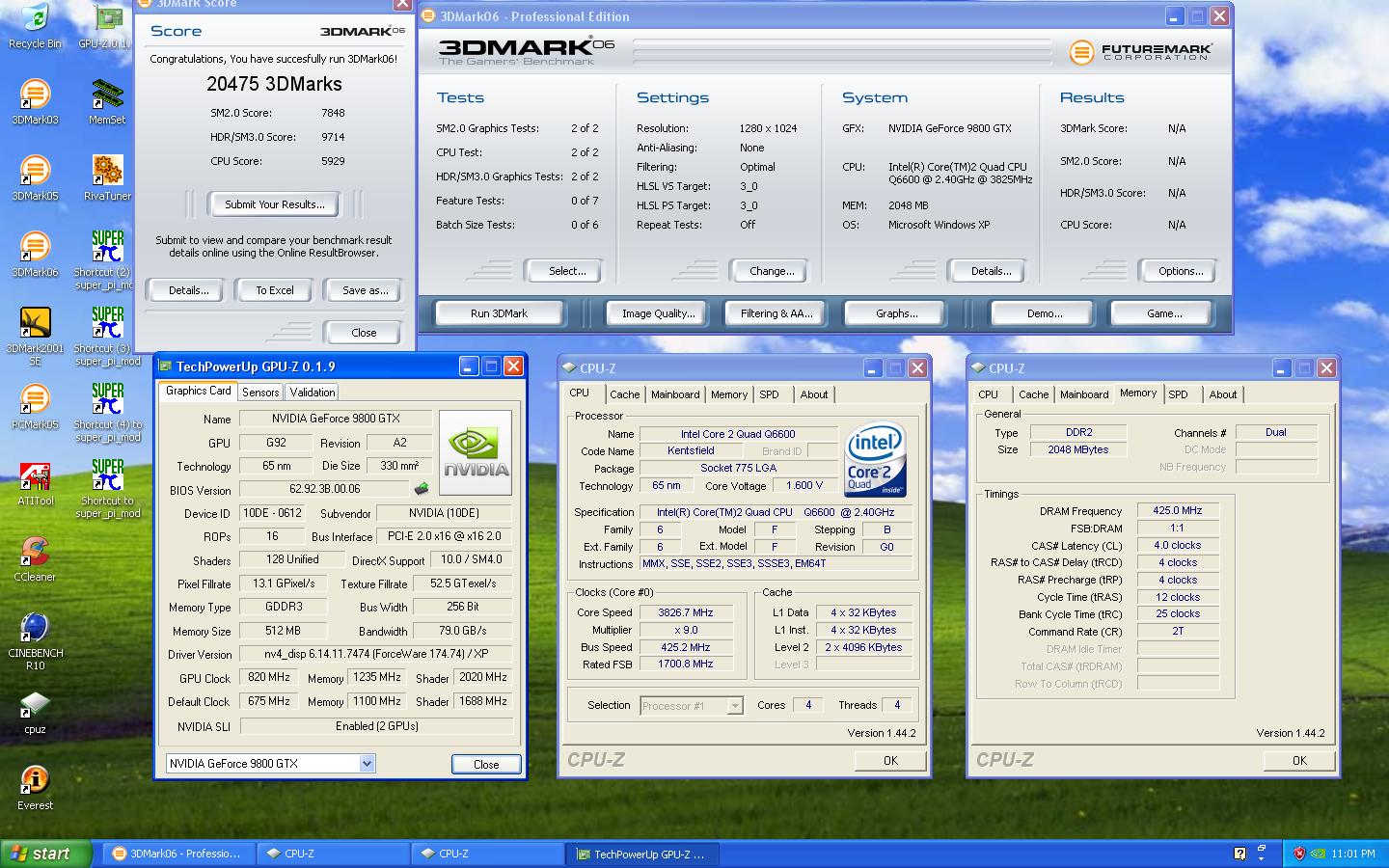Click Select button under Tests
Image resolution: width=1389 pixels, height=868 pixels.
tap(567, 271)
